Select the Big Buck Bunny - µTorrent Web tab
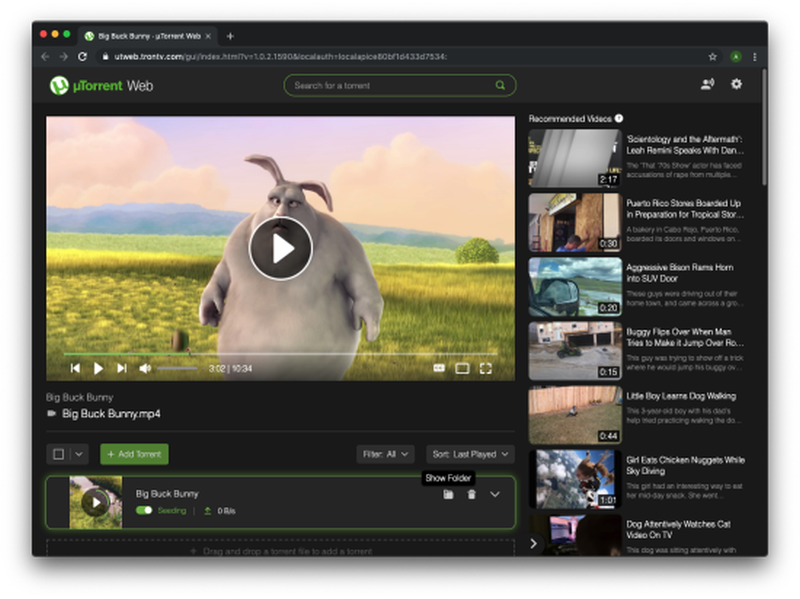This screenshot has height=599, width=800. point(147,36)
